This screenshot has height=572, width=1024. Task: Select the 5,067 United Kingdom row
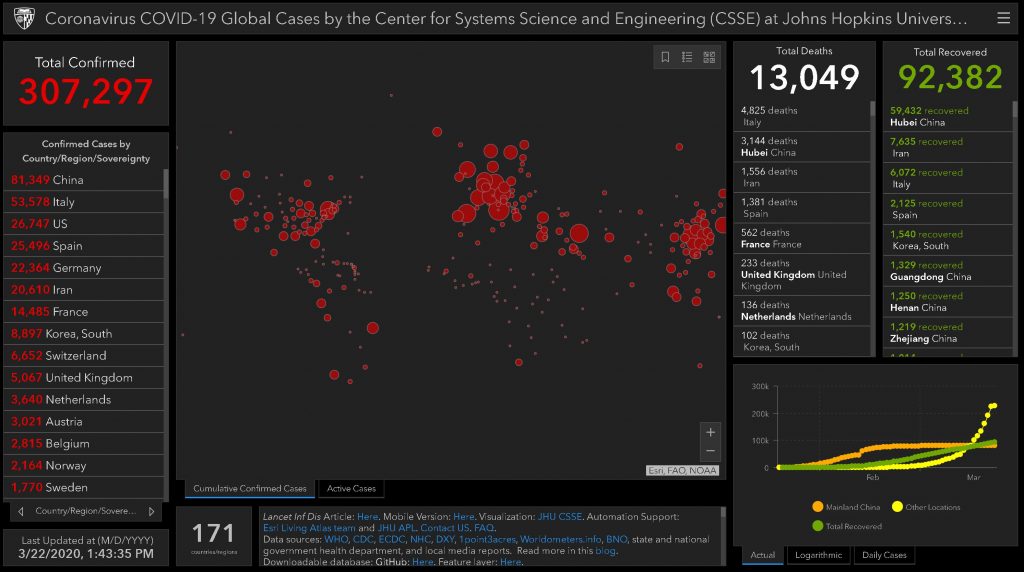tap(84, 377)
